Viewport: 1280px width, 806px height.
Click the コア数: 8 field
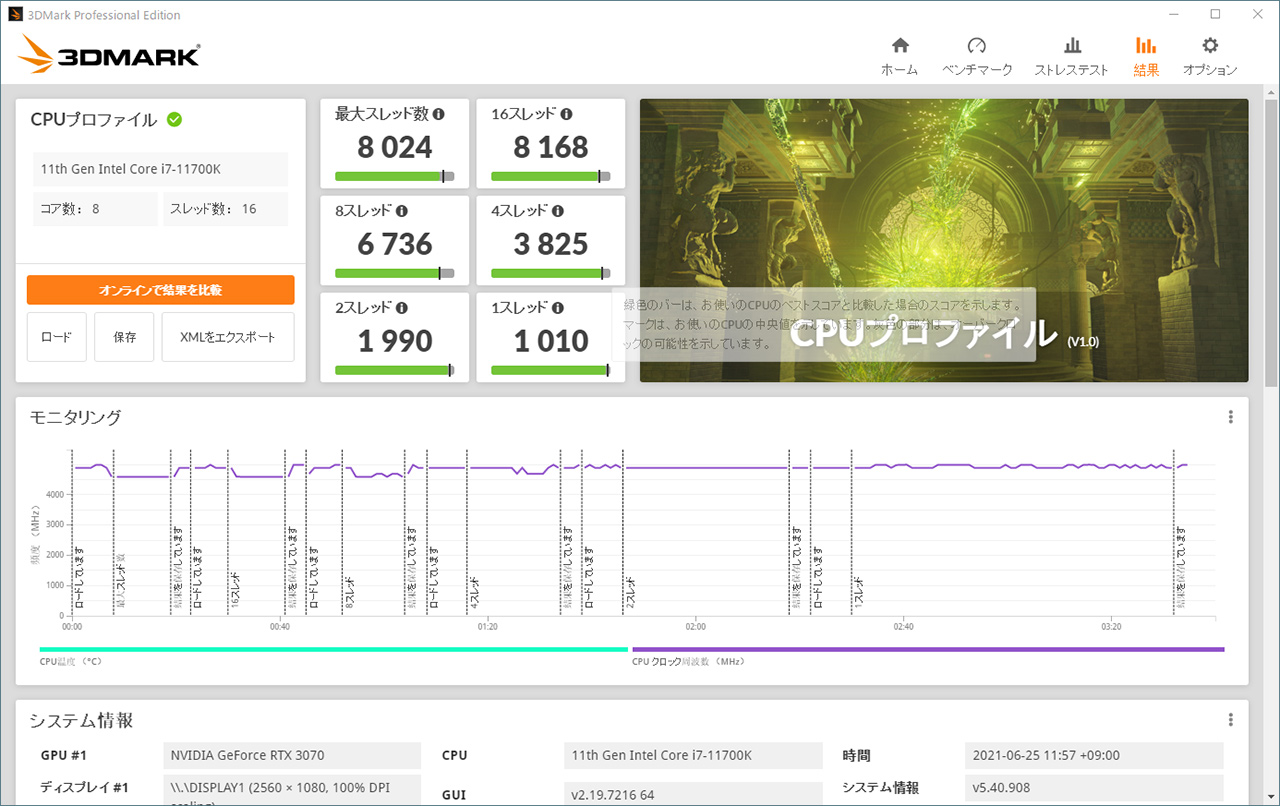pyautogui.click(x=95, y=209)
